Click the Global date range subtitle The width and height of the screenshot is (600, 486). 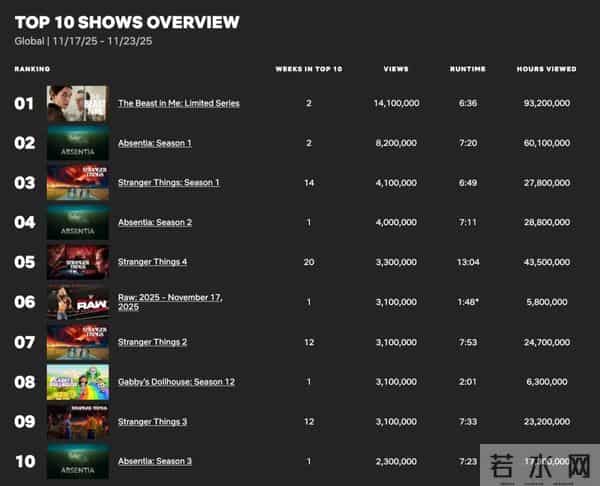coord(83,41)
